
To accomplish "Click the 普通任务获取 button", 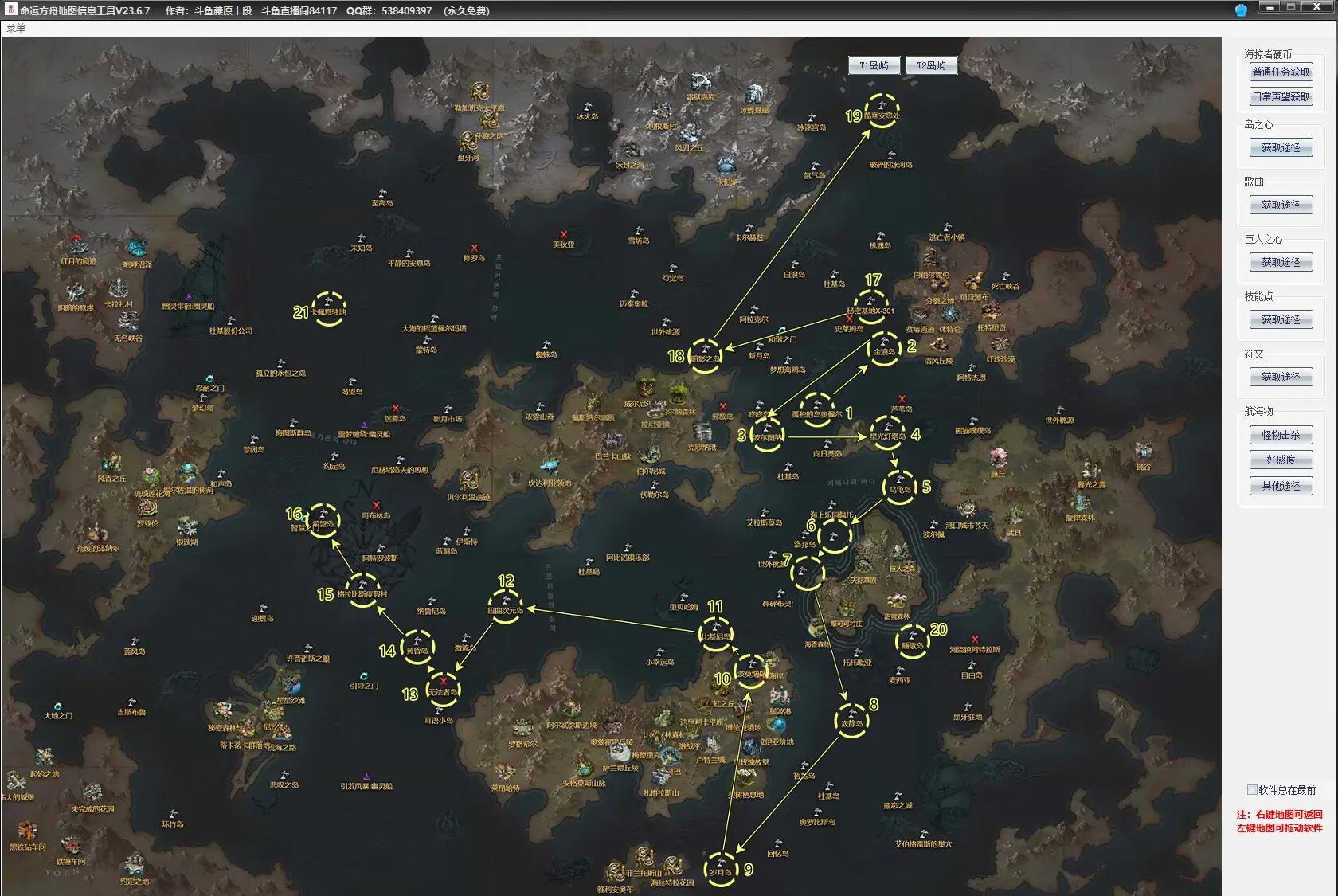I will point(1281,72).
